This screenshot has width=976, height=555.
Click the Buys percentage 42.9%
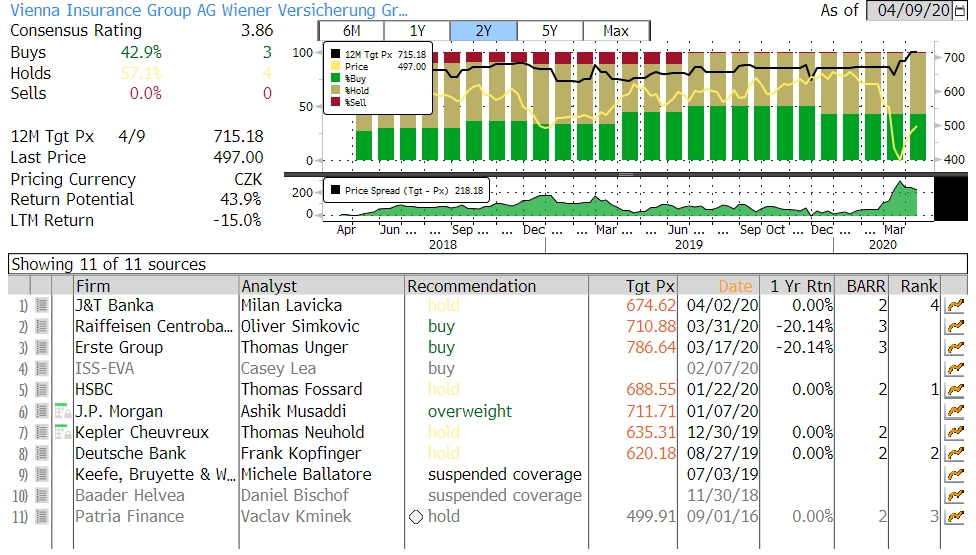pos(141,52)
